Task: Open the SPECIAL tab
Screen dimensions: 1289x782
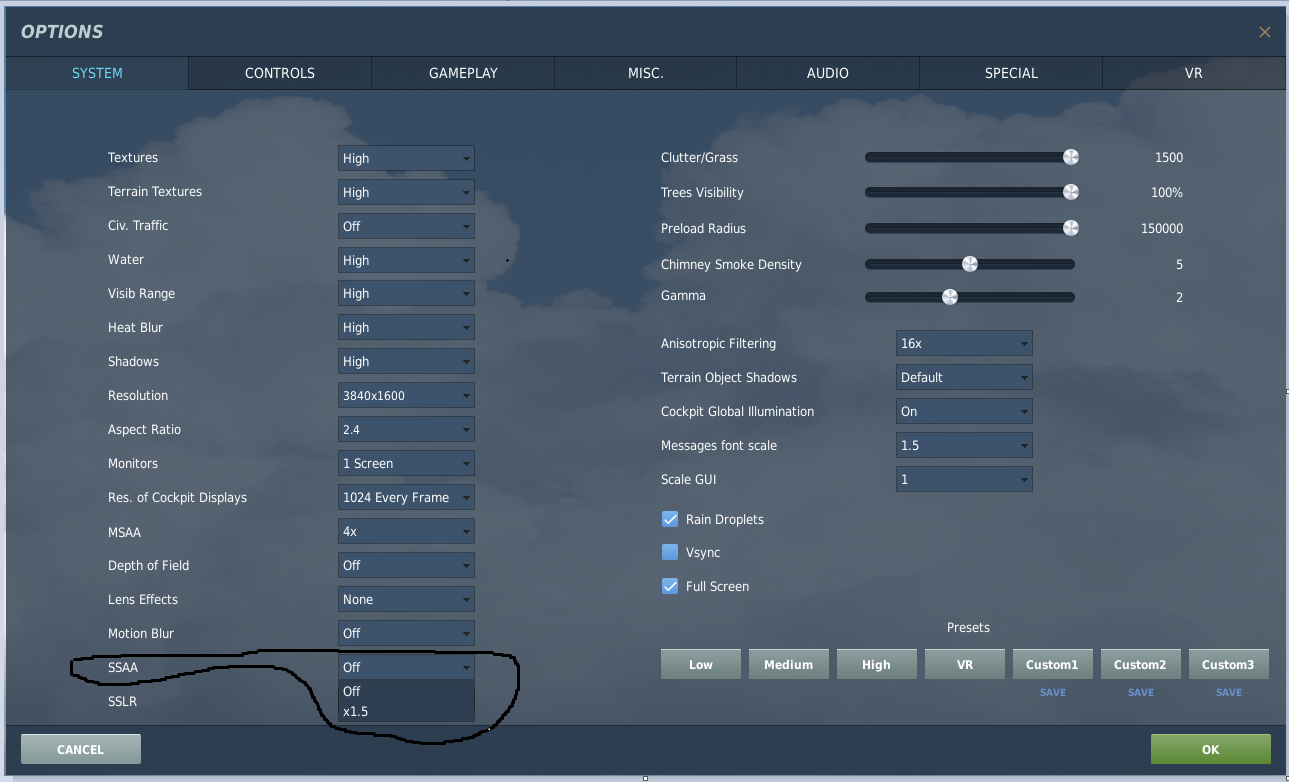Action: click(1011, 73)
